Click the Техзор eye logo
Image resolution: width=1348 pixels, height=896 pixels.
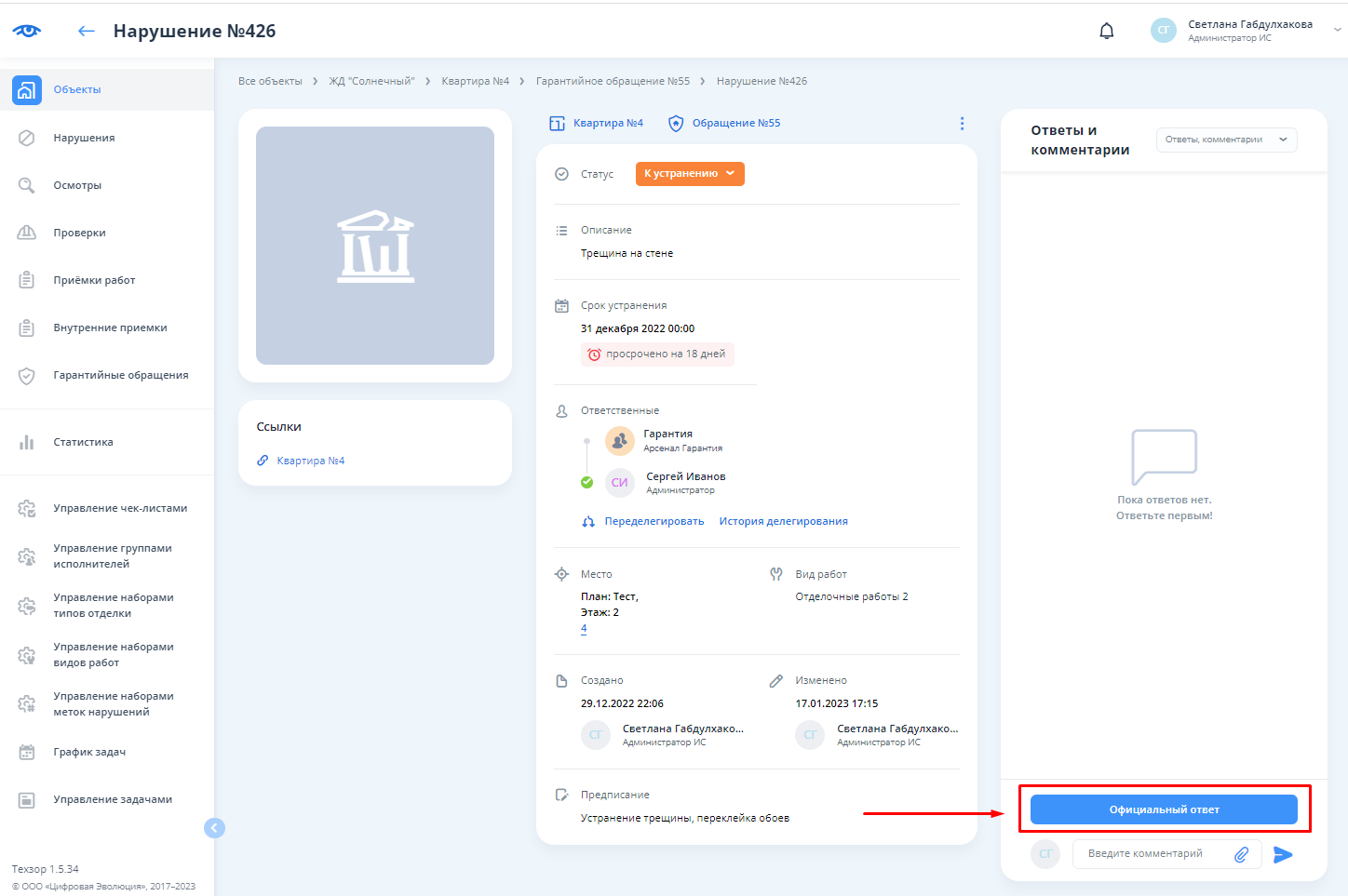point(27,31)
